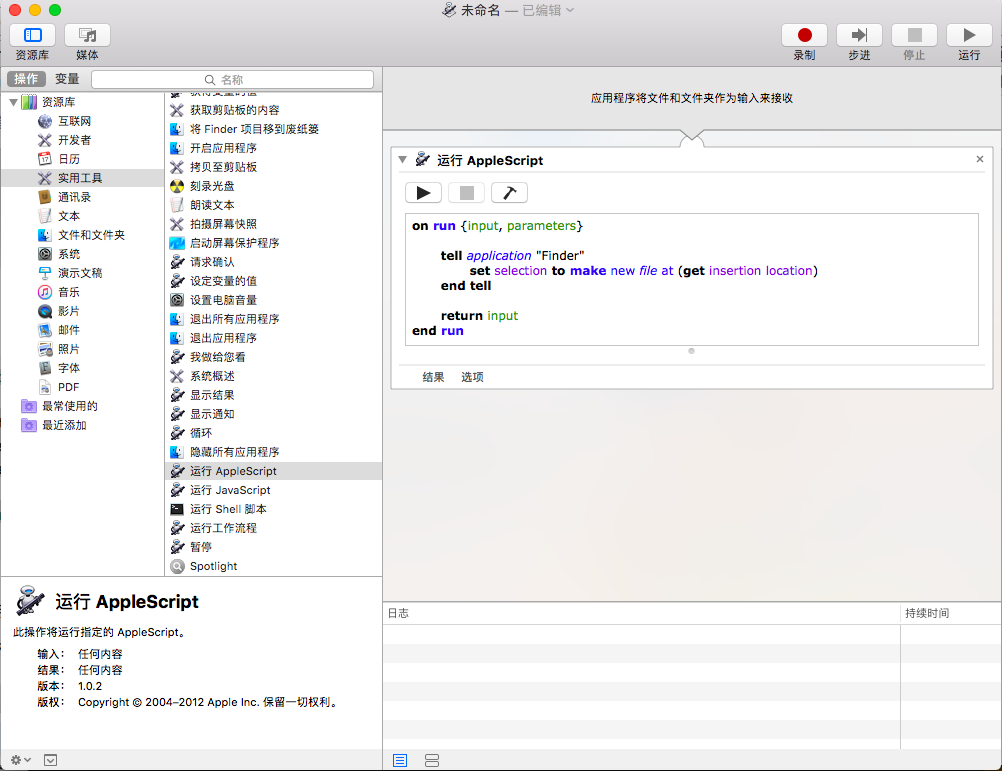Select the 开启应用程序 action
The height and width of the screenshot is (771, 1002).
274,148
